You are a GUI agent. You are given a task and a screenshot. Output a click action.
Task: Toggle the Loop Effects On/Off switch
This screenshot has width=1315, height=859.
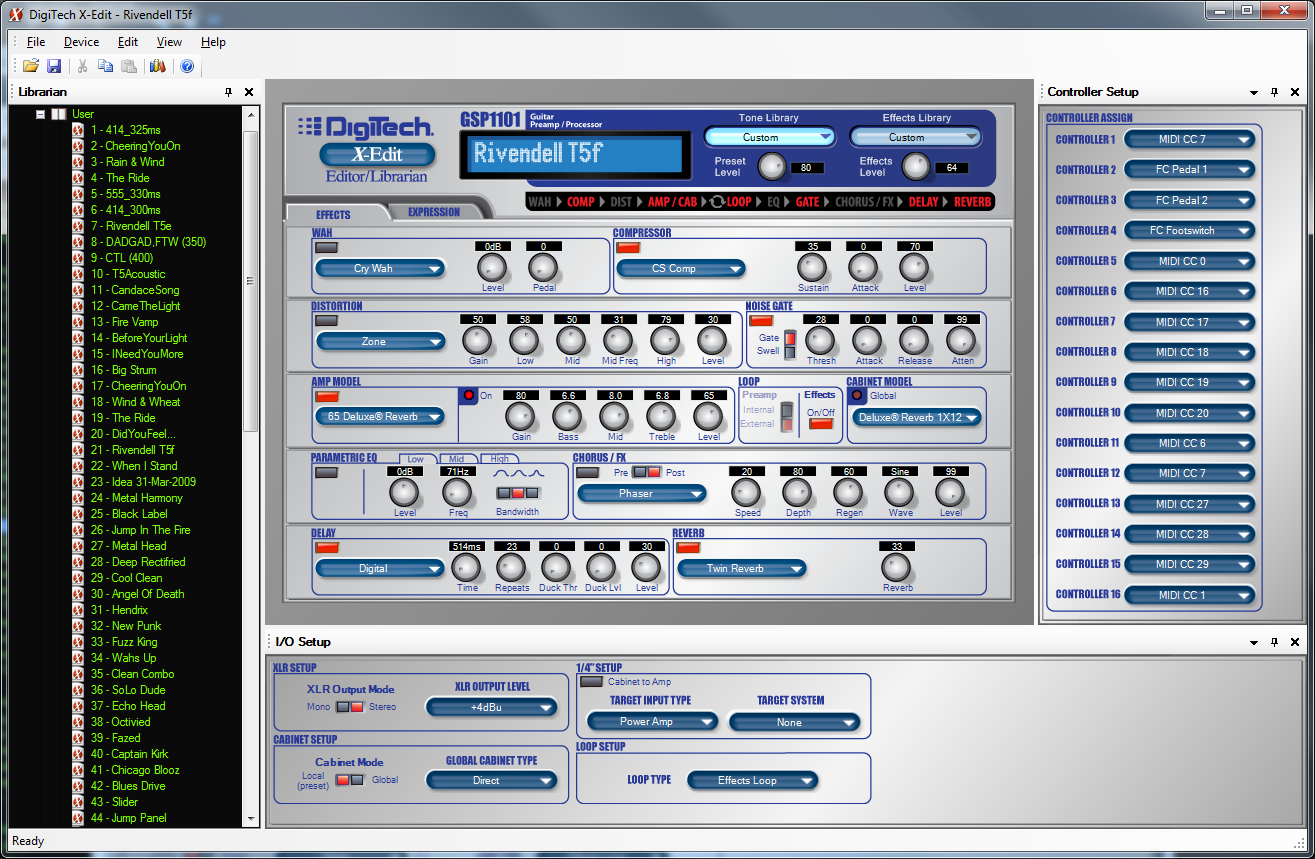tap(821, 424)
